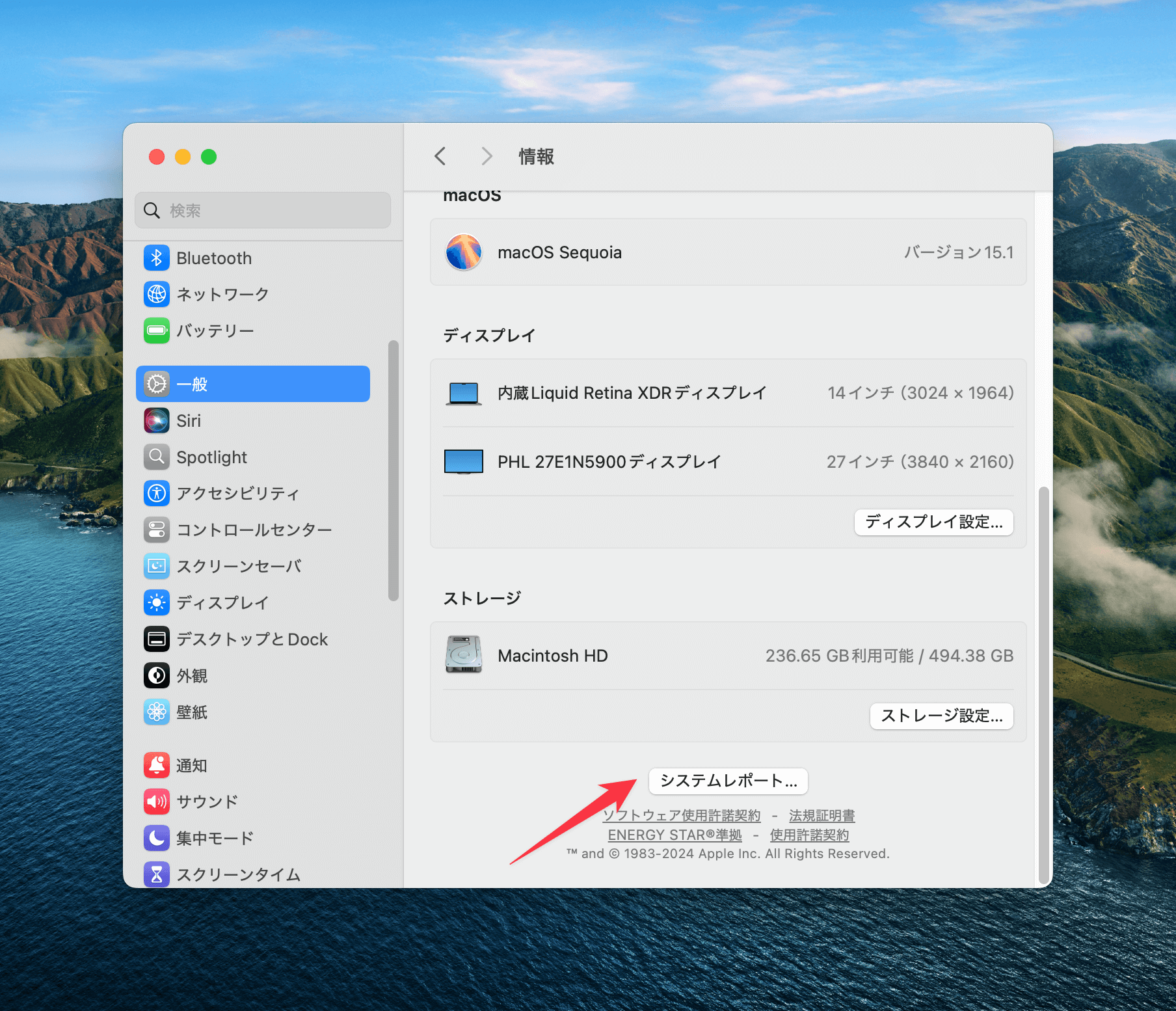The image size is (1176, 1011).
Task: Open 使用許諾契約 link
Action: (x=810, y=835)
